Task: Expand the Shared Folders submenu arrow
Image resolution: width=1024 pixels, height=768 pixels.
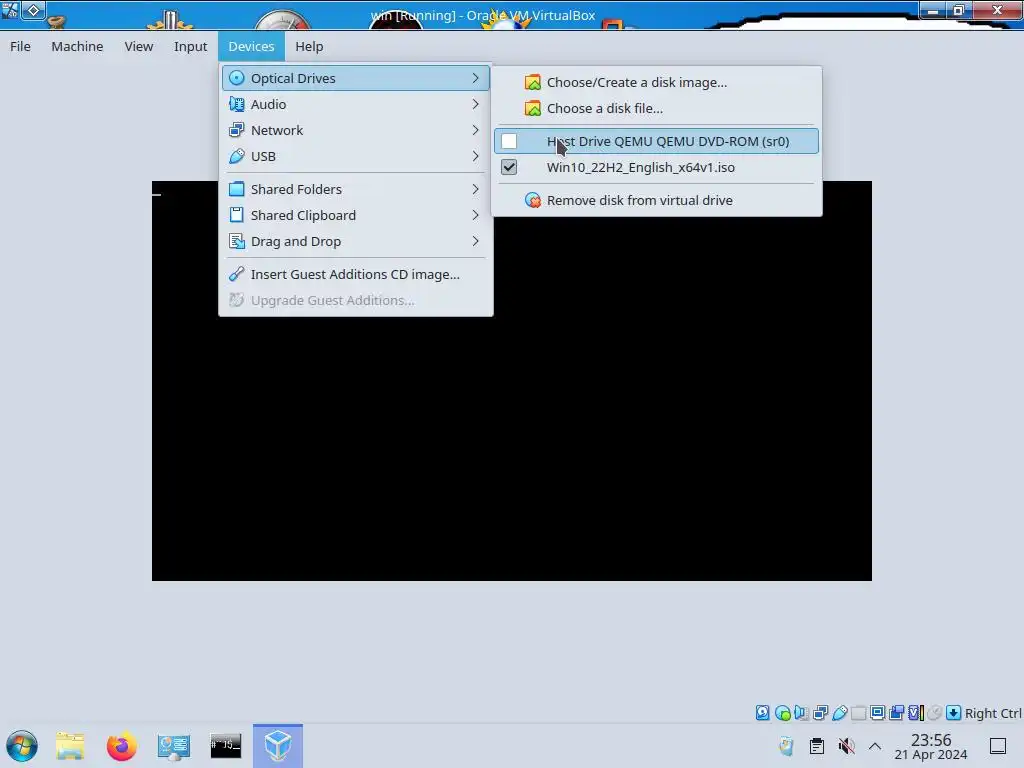Action: click(475, 189)
